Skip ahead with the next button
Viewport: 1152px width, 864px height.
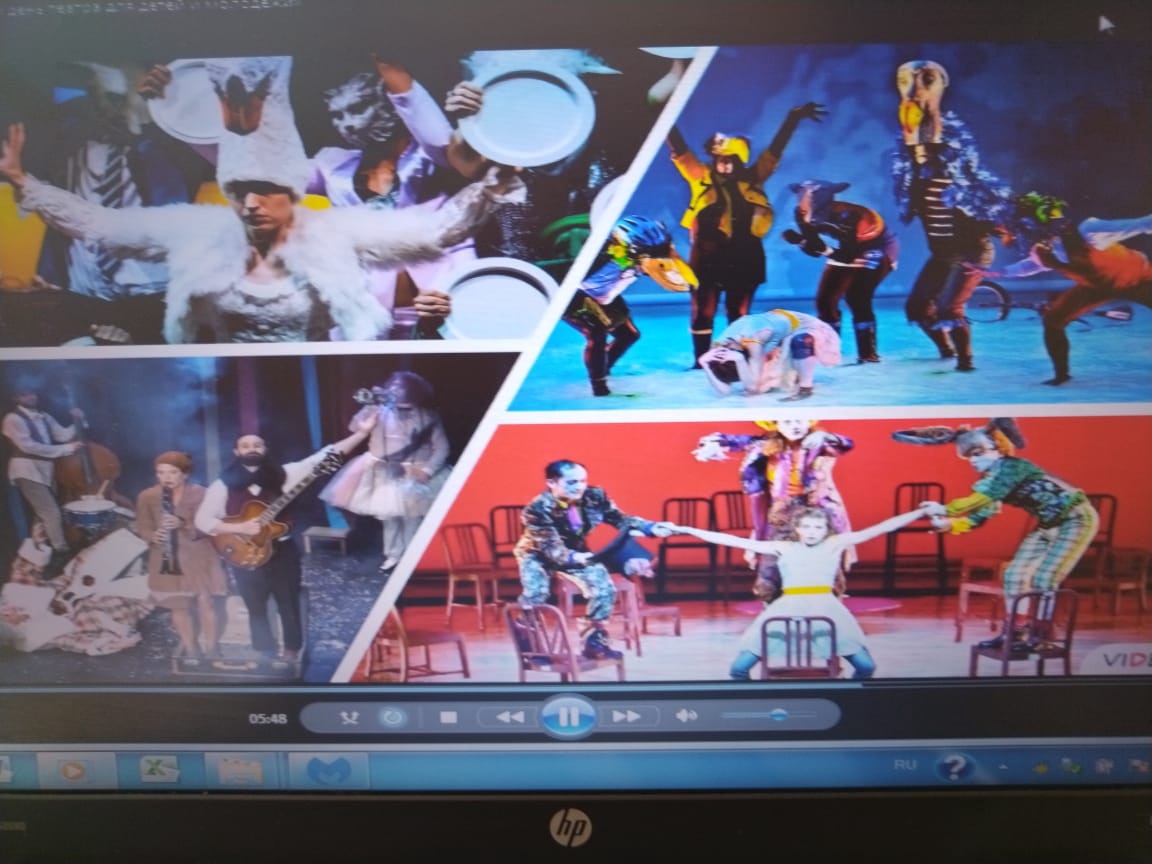627,717
